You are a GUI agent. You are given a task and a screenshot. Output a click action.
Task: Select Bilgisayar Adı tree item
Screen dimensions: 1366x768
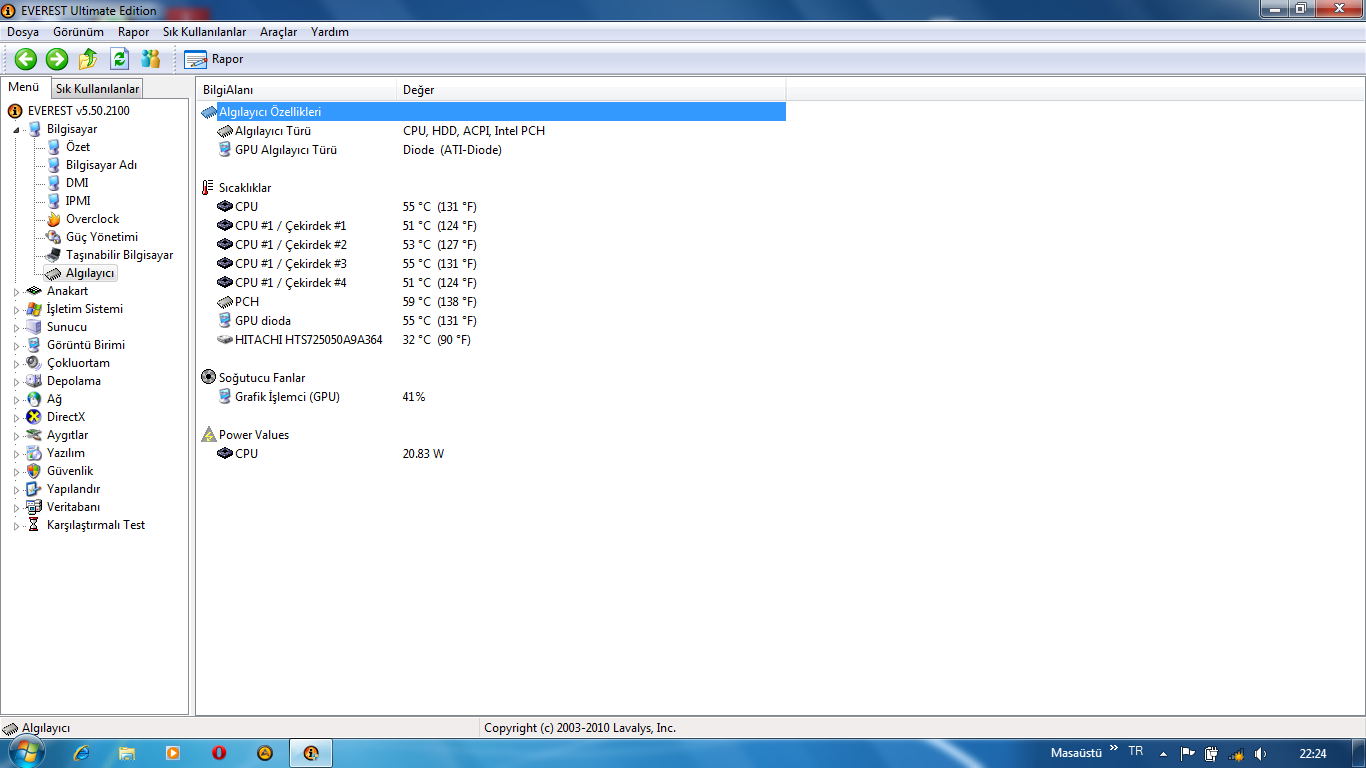click(101, 165)
